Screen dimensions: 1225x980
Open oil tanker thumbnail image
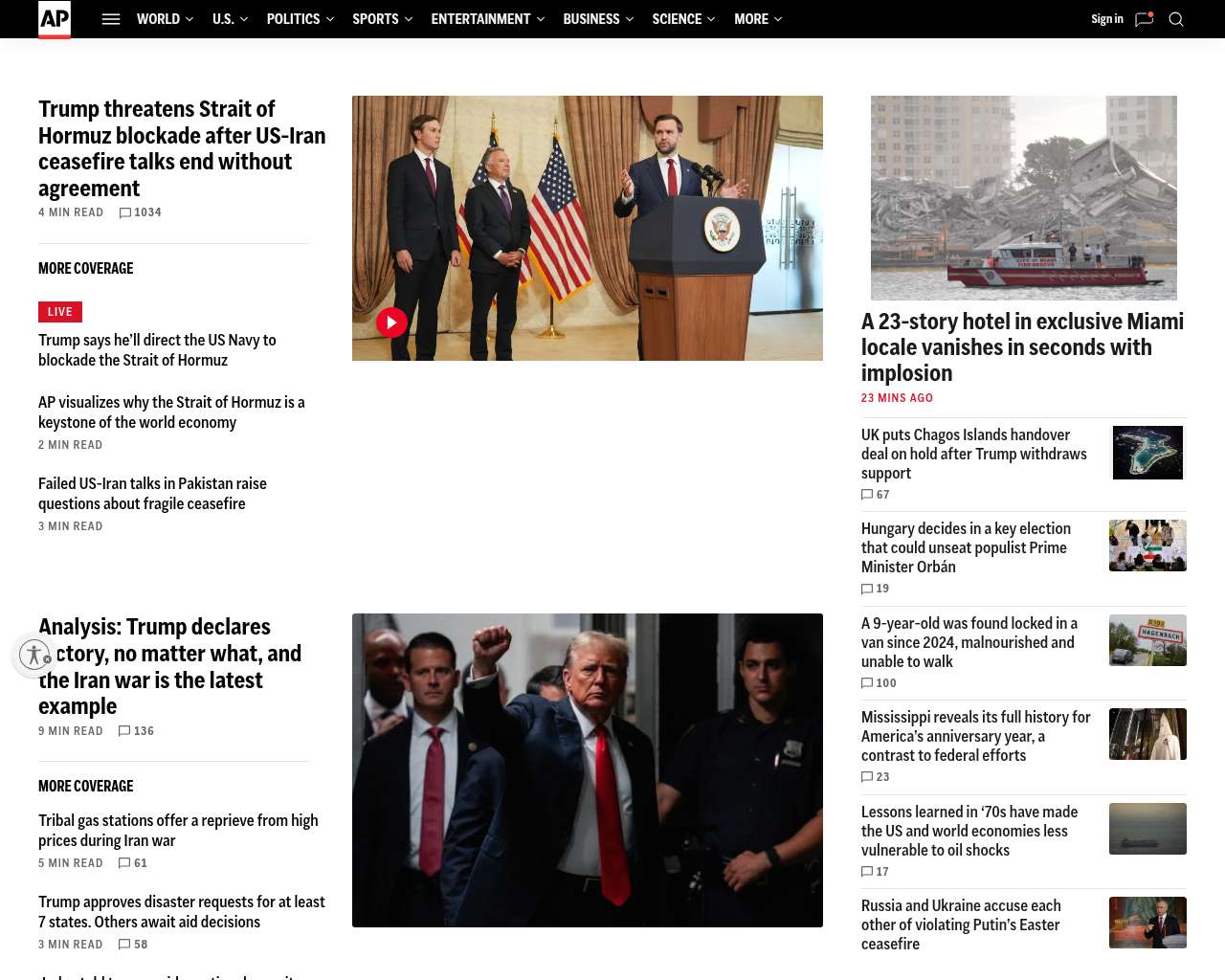(x=1147, y=829)
